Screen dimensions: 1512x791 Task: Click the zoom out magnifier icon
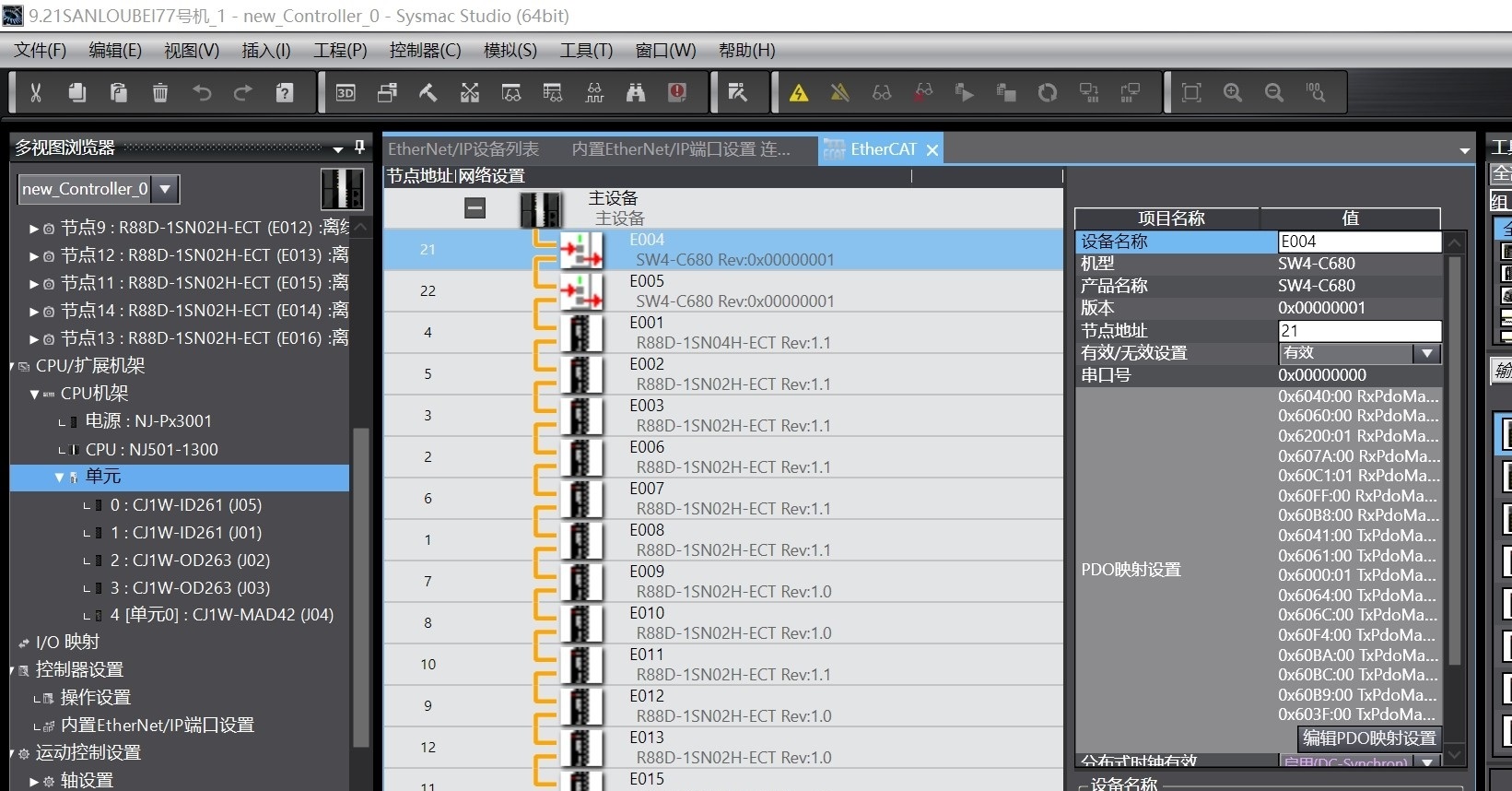tap(1274, 92)
